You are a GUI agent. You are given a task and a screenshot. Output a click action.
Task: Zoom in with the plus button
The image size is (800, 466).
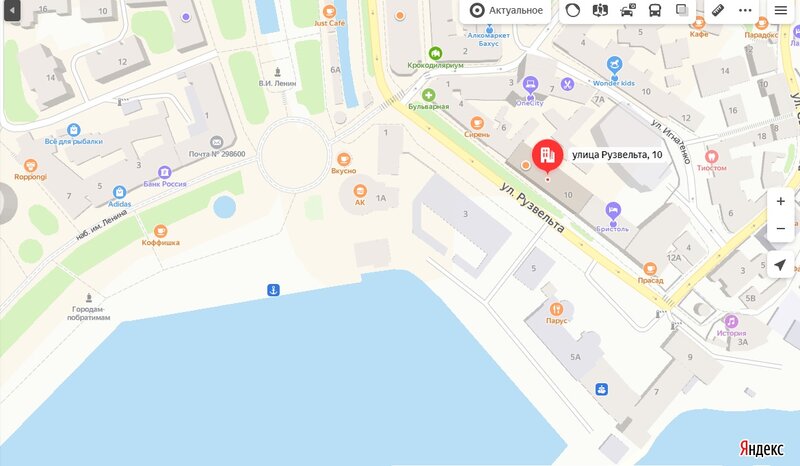[x=780, y=202]
